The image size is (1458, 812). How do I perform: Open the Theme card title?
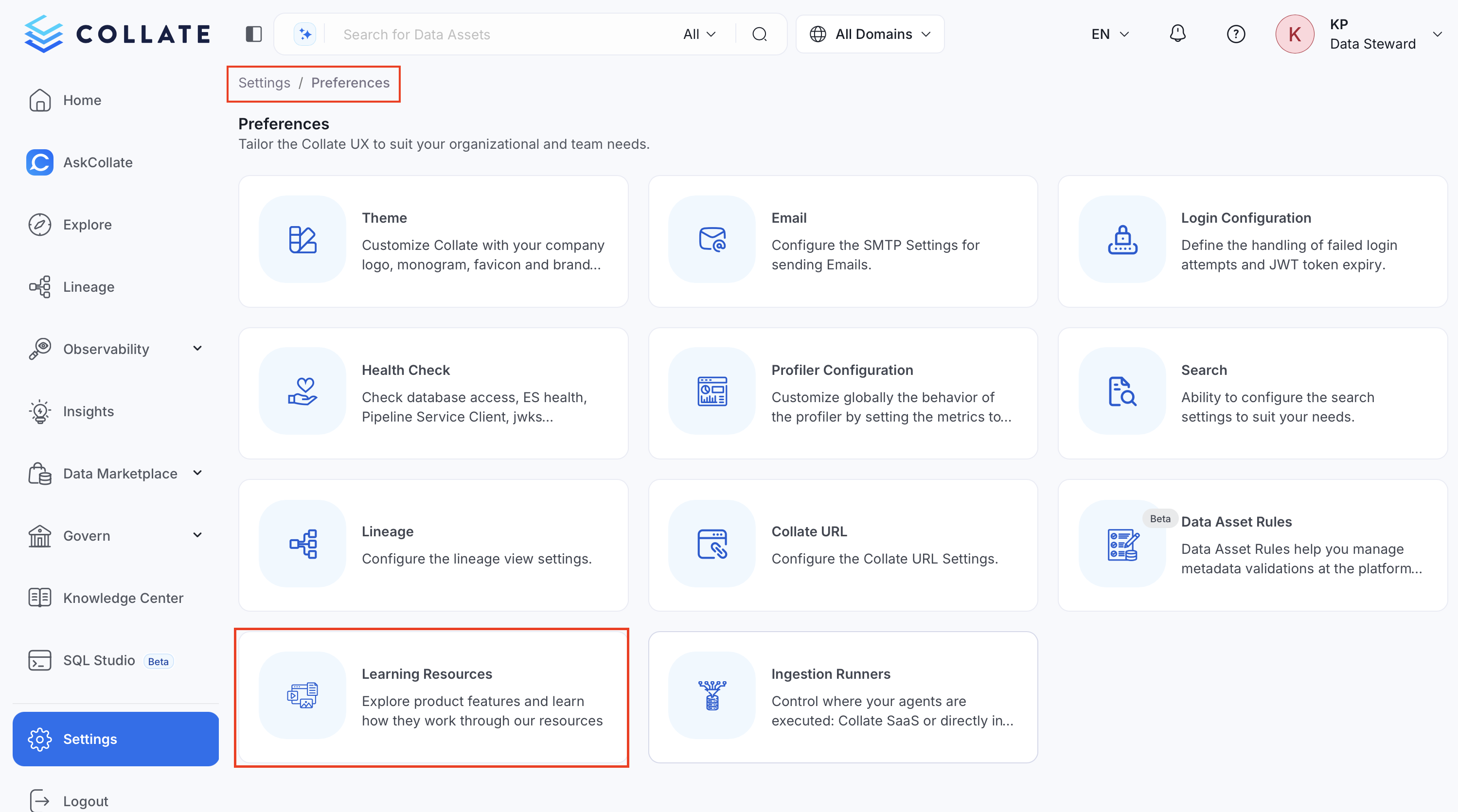pyautogui.click(x=384, y=218)
